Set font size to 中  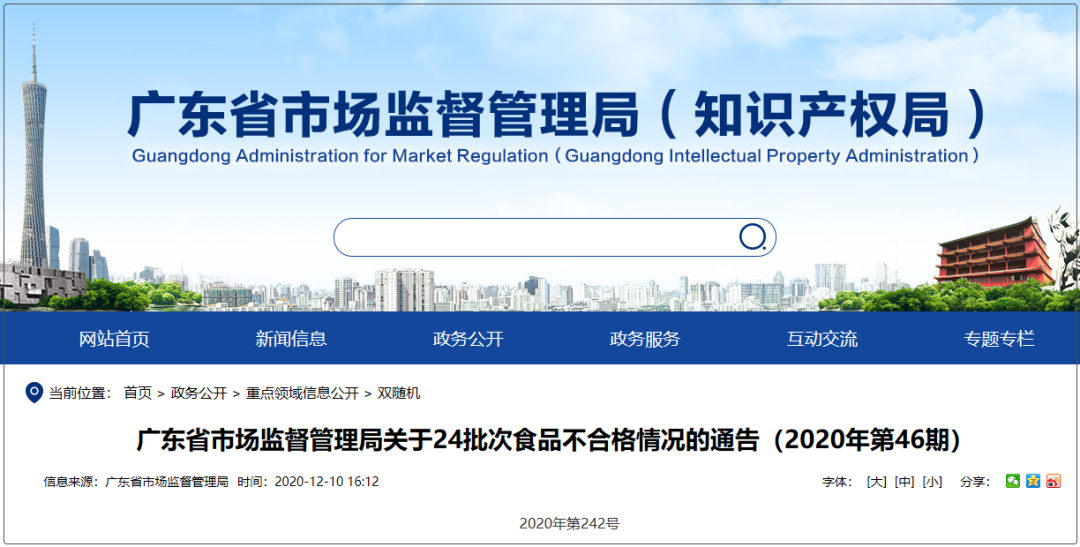click(x=904, y=482)
